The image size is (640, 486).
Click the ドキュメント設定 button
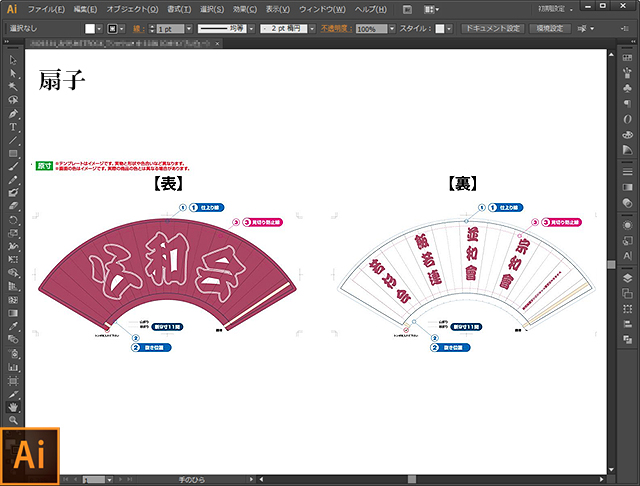coord(493,29)
